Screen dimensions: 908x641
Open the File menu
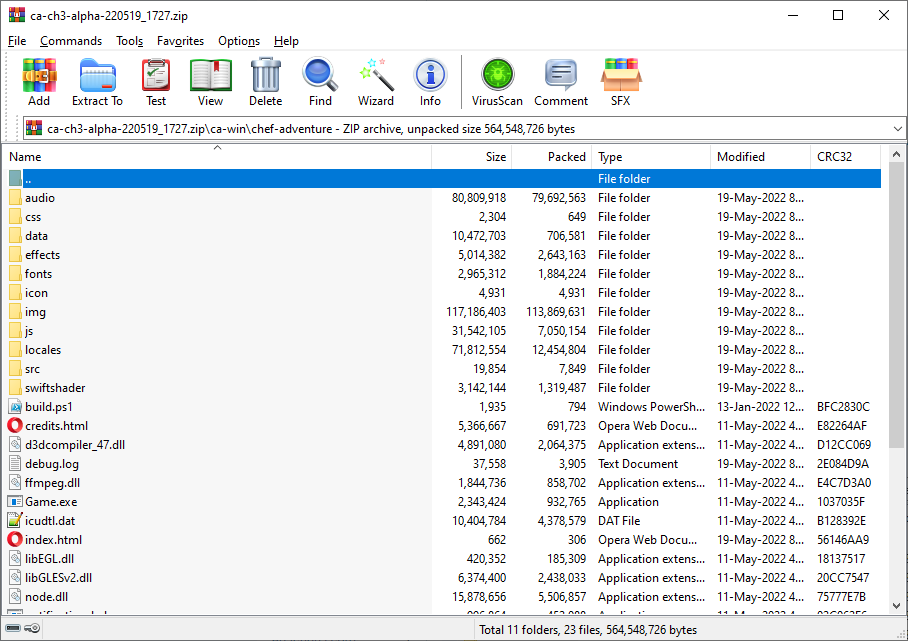click(x=17, y=41)
